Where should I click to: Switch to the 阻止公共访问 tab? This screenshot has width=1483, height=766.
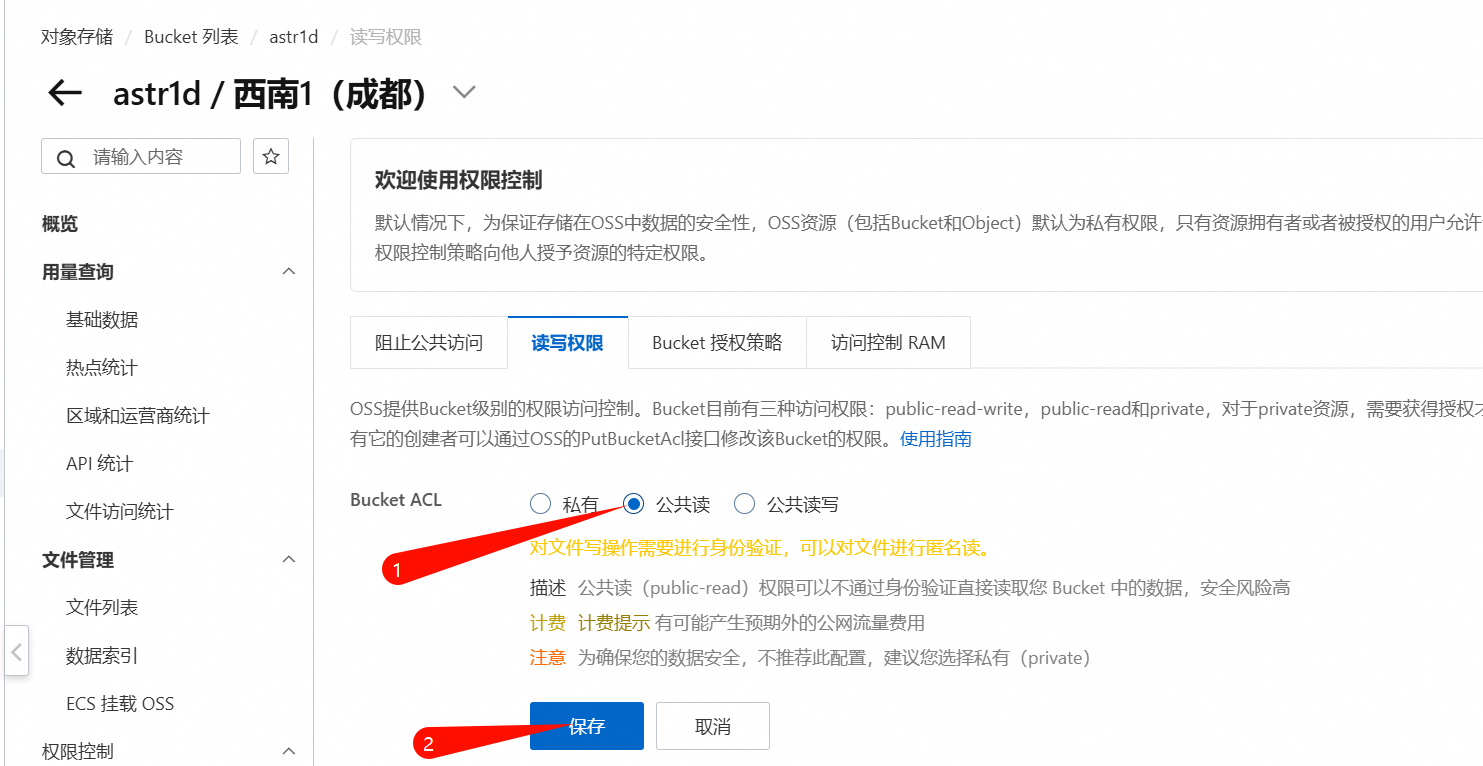coord(428,343)
